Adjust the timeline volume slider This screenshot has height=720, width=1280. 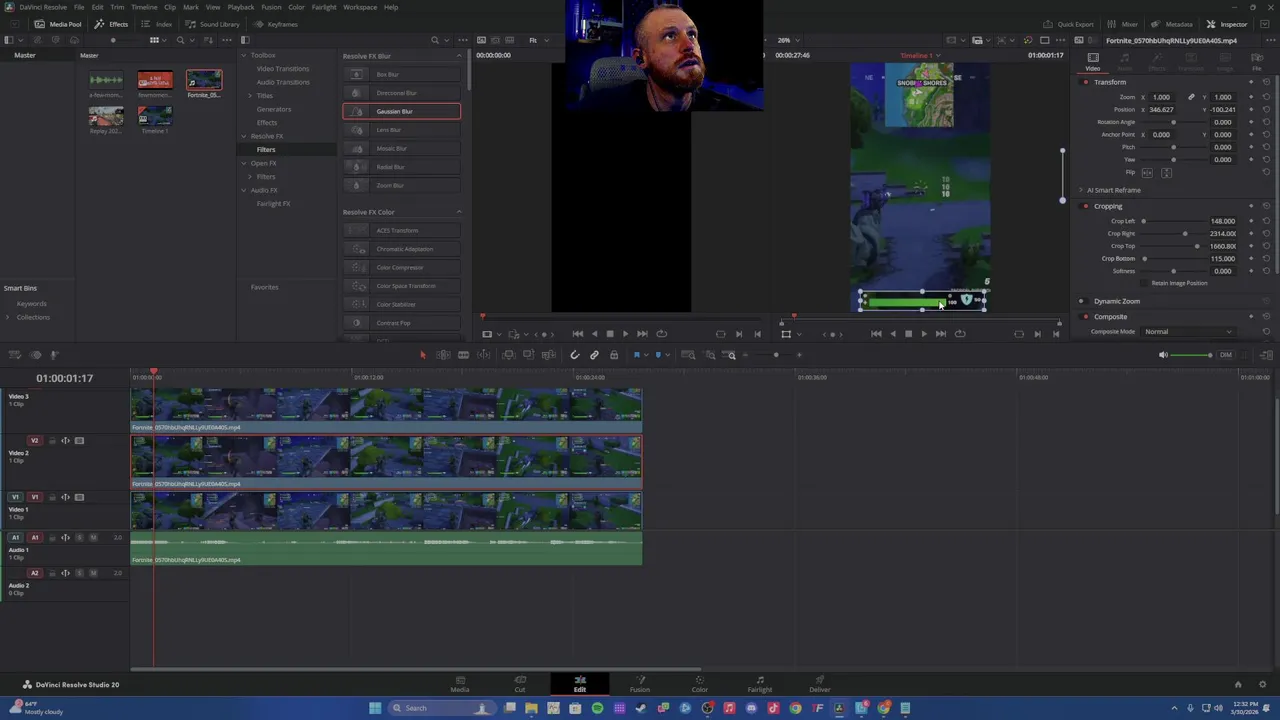[1192, 355]
